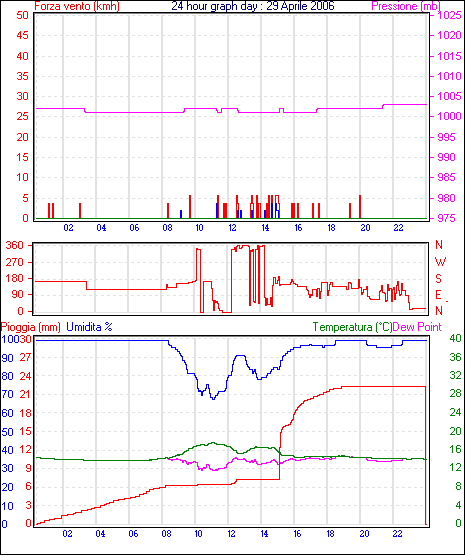
Task: Click the S compass label on direction chart
Action: [439, 279]
